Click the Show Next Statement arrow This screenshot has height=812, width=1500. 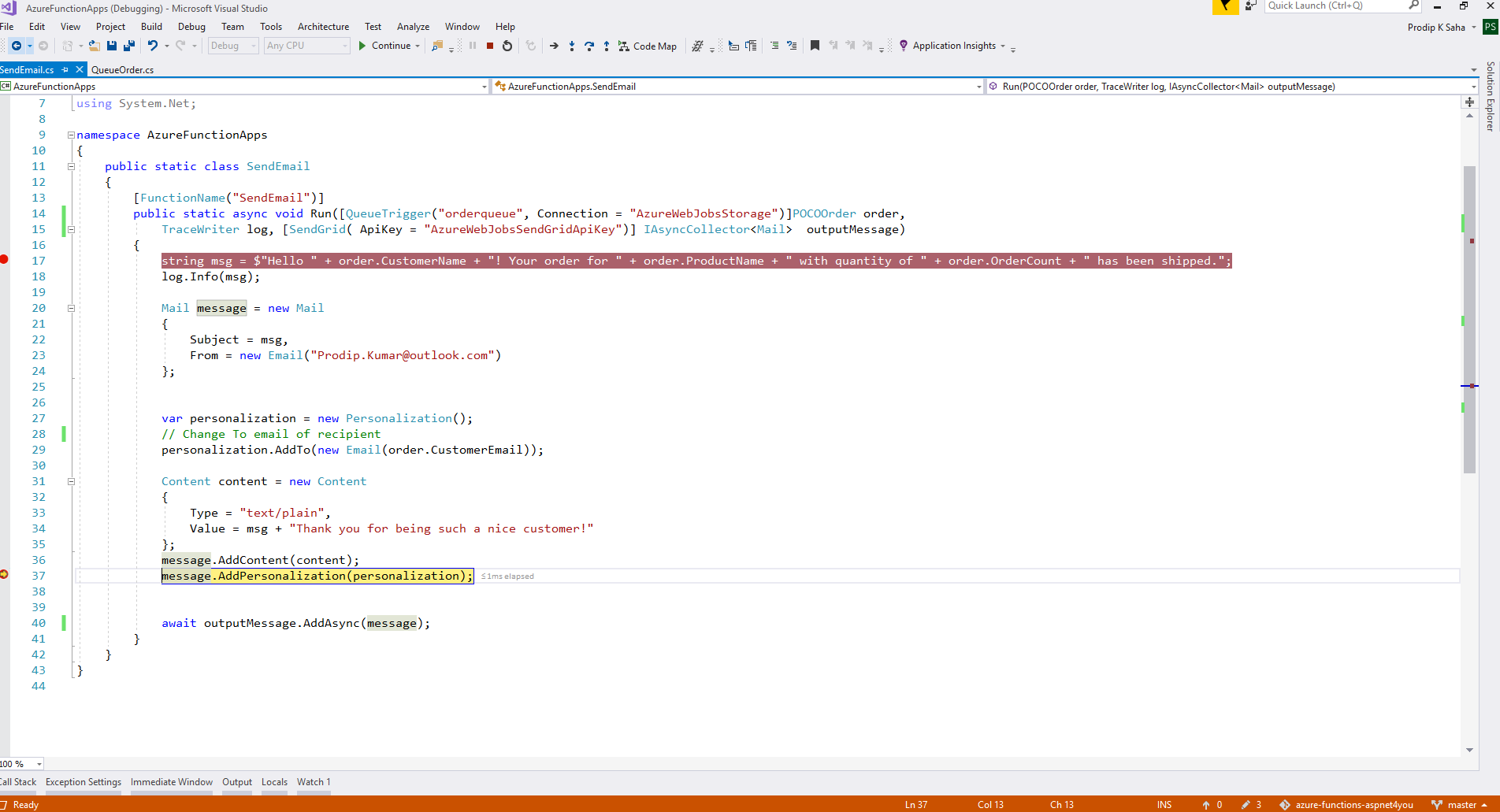click(x=554, y=46)
